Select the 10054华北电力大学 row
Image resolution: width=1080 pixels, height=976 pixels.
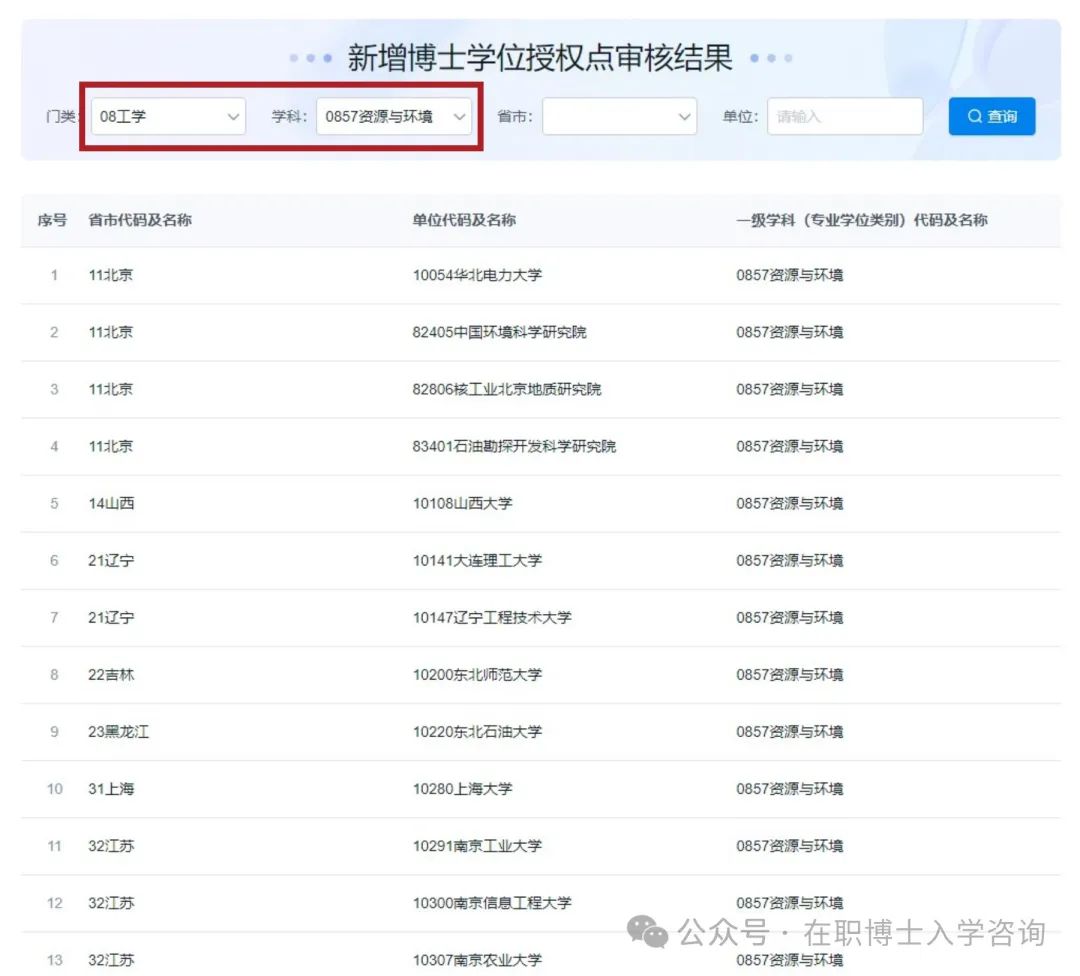[x=477, y=275]
